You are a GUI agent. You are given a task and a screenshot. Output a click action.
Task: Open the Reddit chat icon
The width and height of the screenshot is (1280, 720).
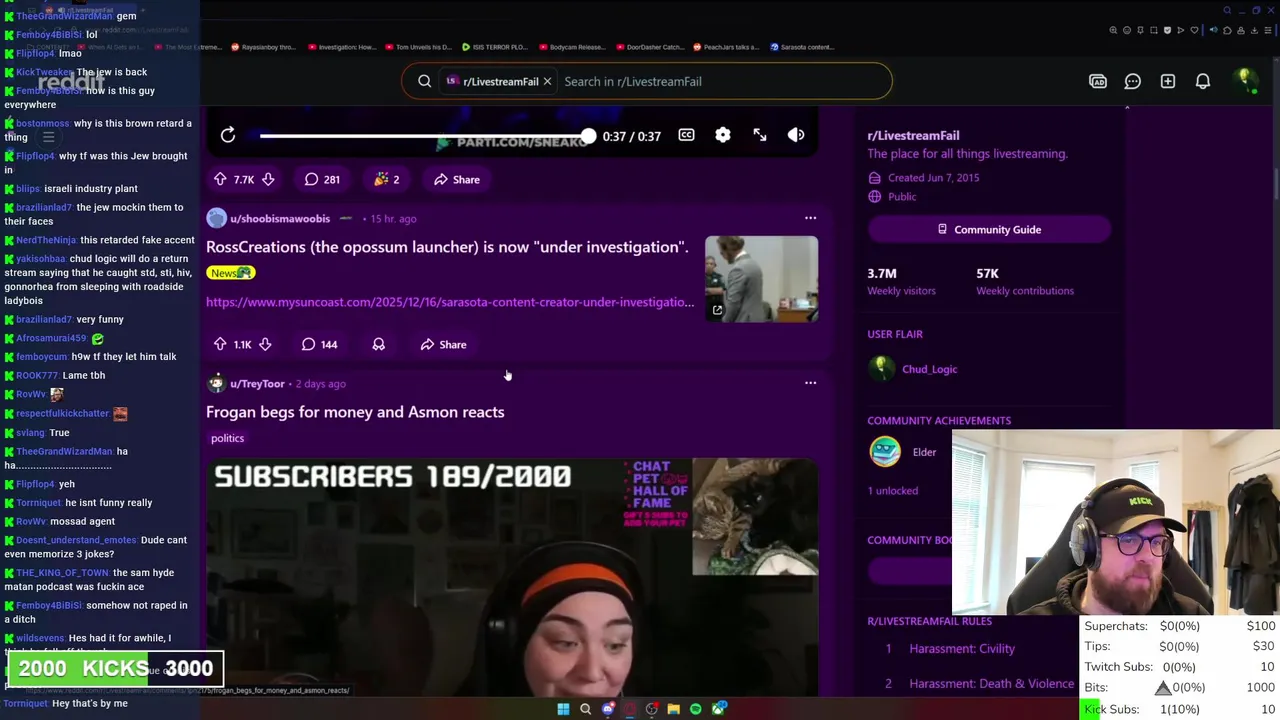(x=1133, y=81)
